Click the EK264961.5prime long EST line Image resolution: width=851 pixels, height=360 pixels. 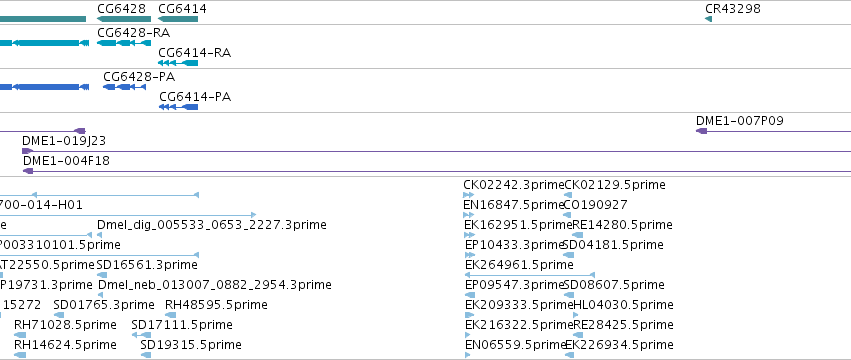click(x=530, y=275)
